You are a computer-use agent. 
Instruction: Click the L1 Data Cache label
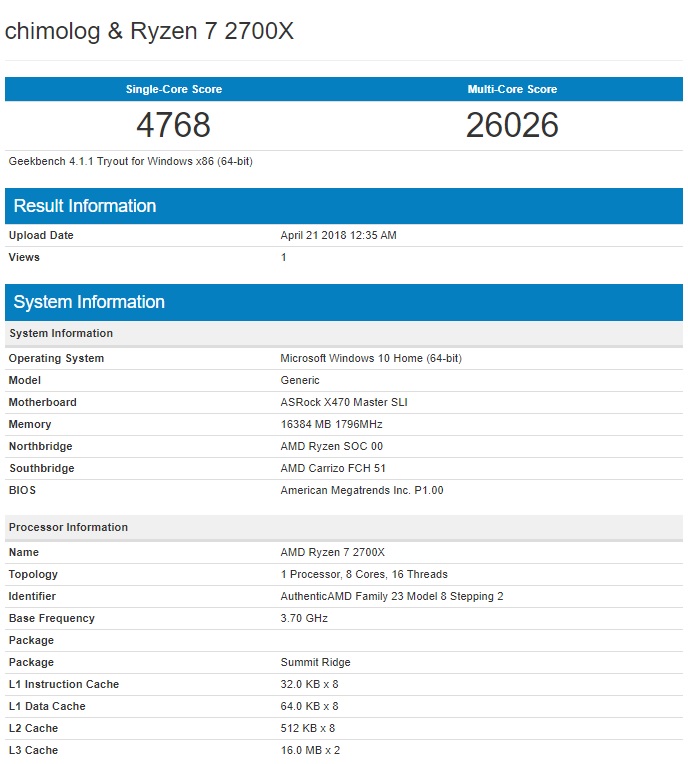coord(47,706)
